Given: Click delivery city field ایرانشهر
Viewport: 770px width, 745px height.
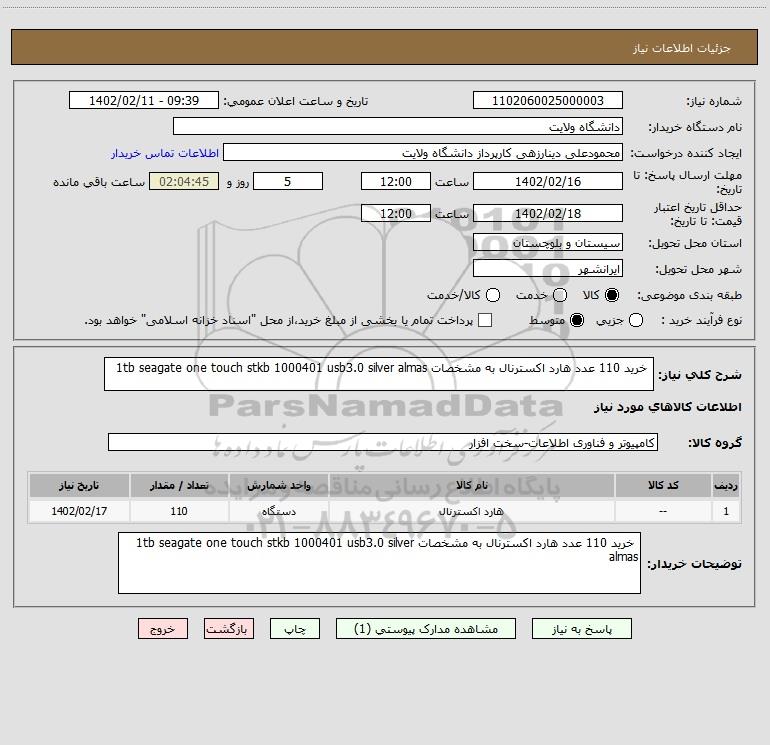Looking at the screenshot, I should point(548,269).
